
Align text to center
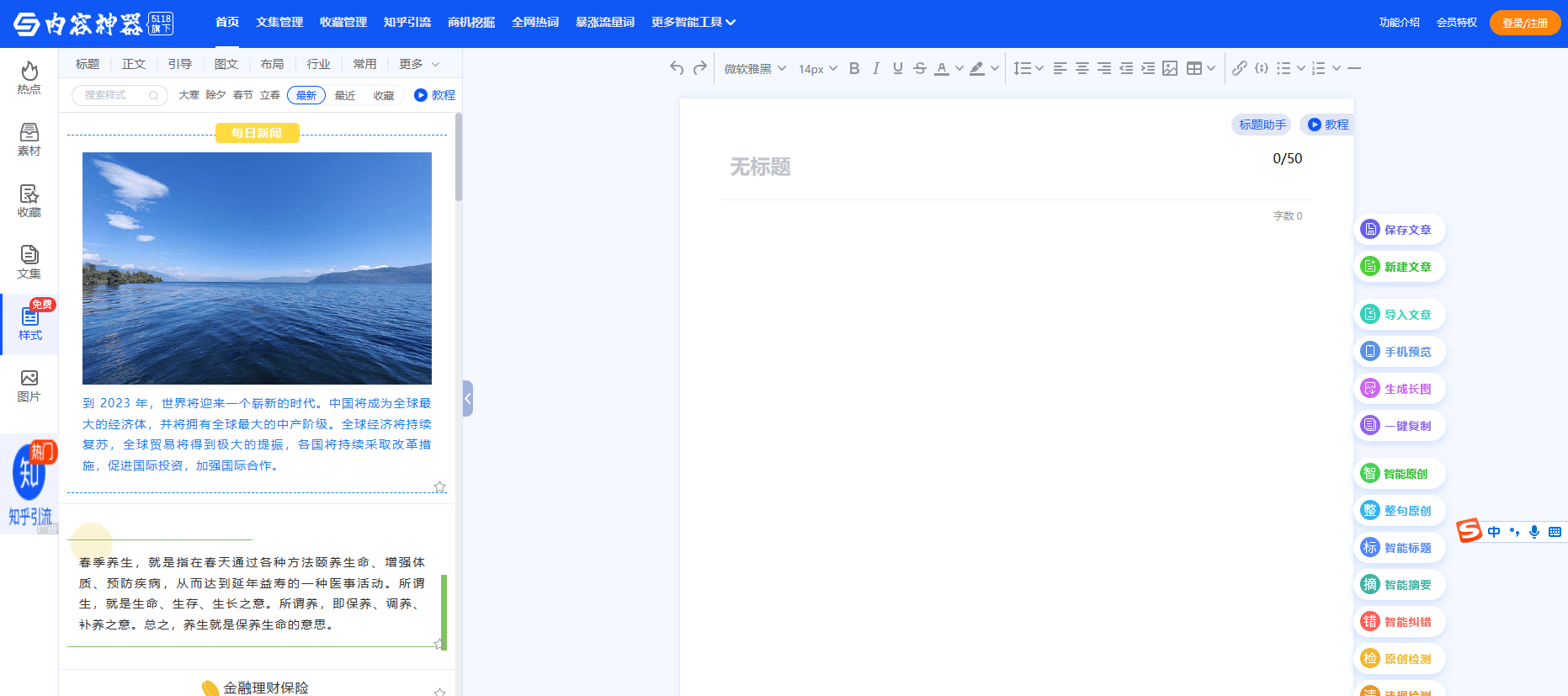pos(1082,68)
